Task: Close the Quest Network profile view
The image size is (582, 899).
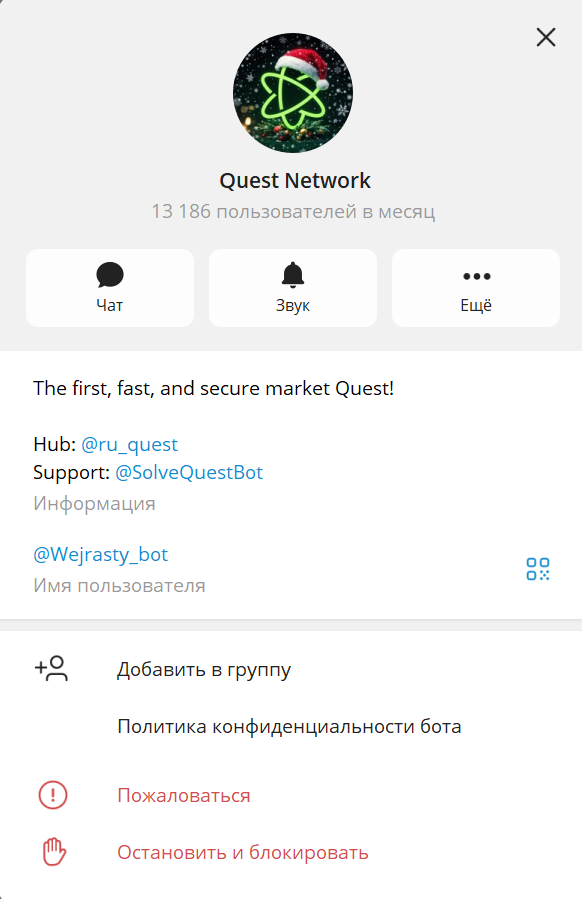Action: (x=545, y=37)
